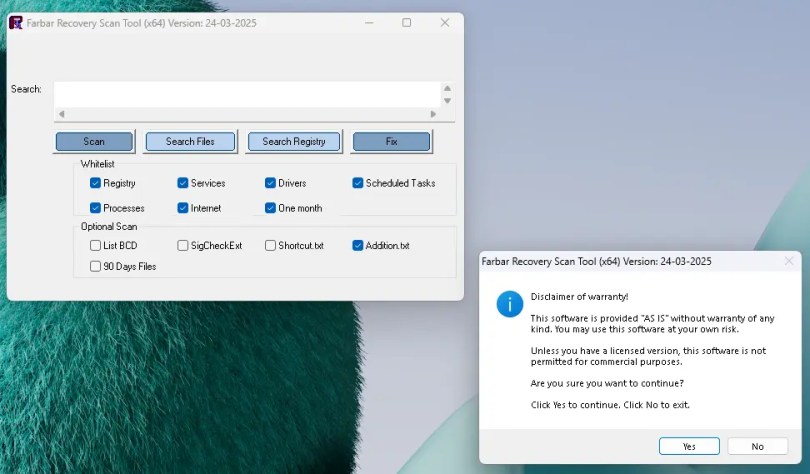
Task: Click the Search Files button
Action: (190, 141)
